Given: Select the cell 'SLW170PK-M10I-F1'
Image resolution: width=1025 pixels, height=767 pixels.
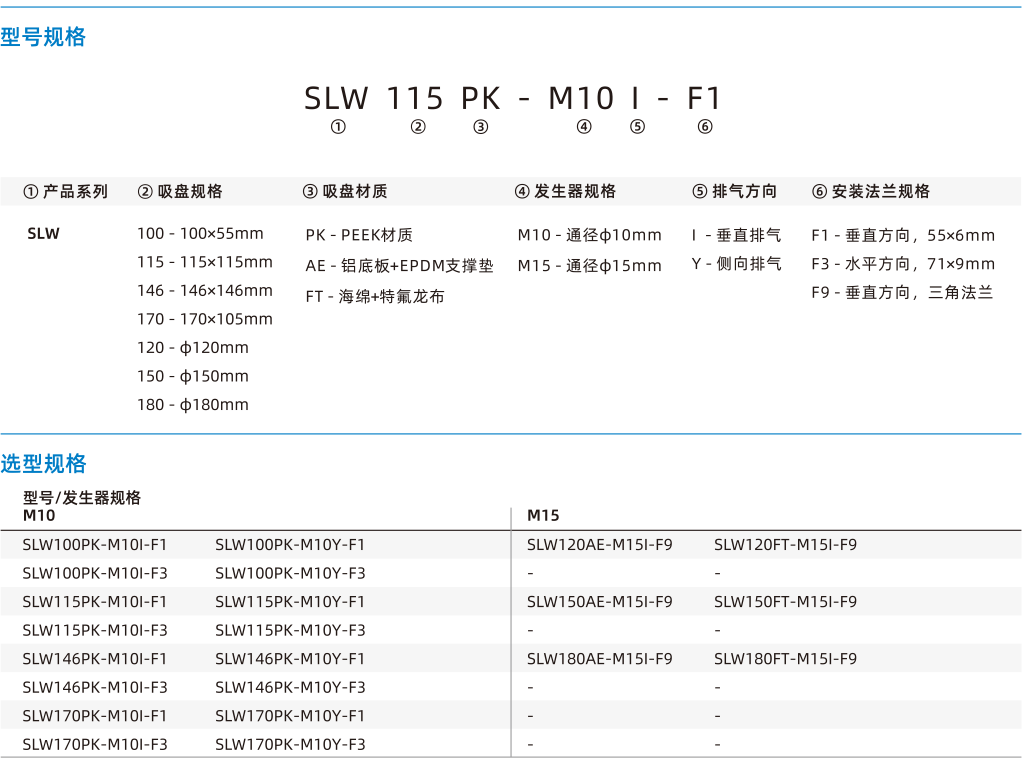Looking at the screenshot, I should (95, 716).
